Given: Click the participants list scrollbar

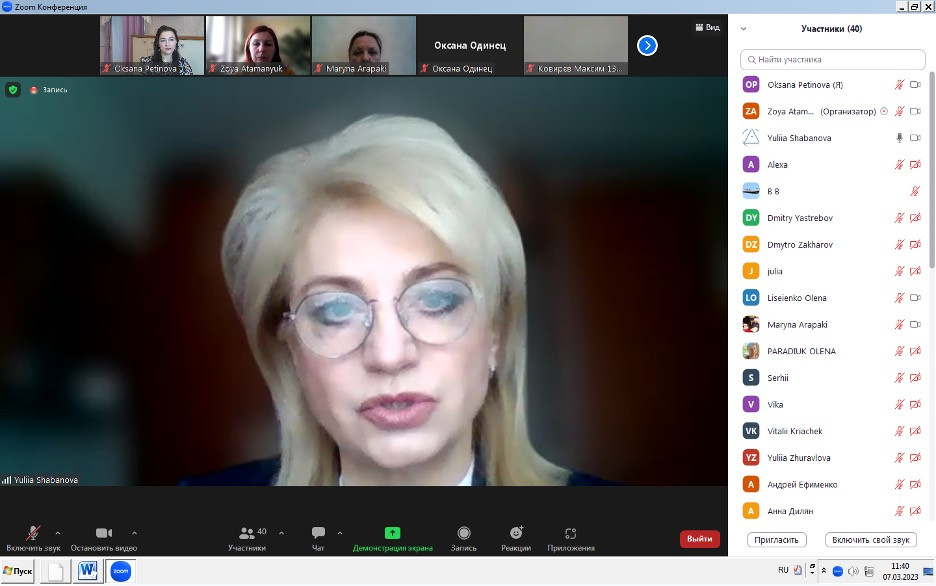Looking at the screenshot, I should tap(932, 170).
